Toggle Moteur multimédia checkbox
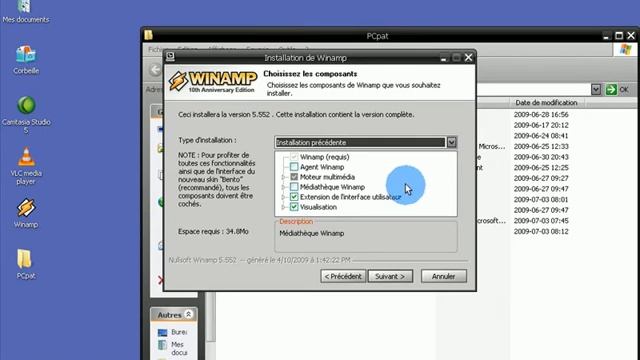Screen dimensions: 640x360 (294, 177)
